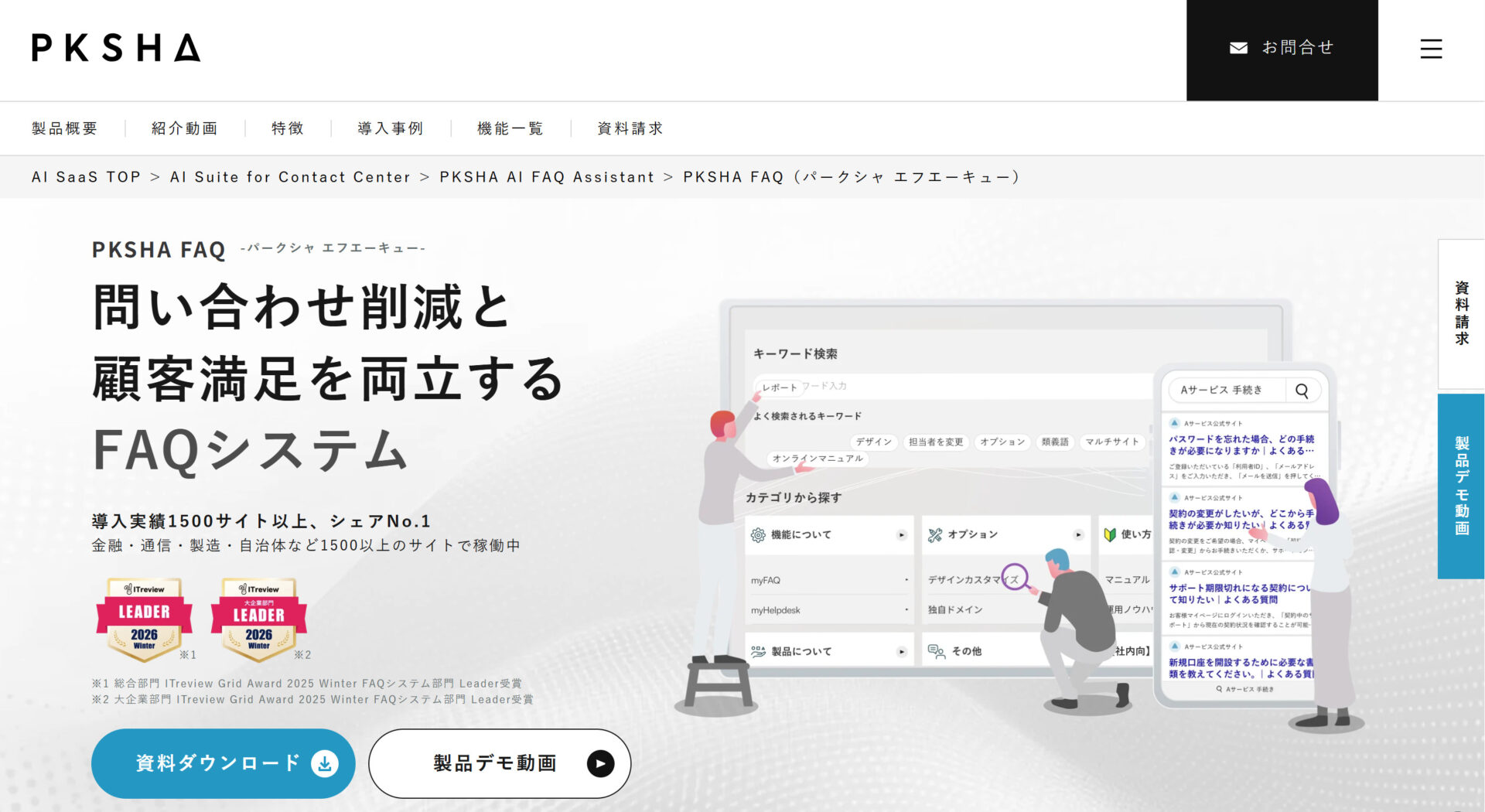The image size is (1485, 812).
Task: Follow the AI SaaS TOP breadcrumb
Action: 86,177
